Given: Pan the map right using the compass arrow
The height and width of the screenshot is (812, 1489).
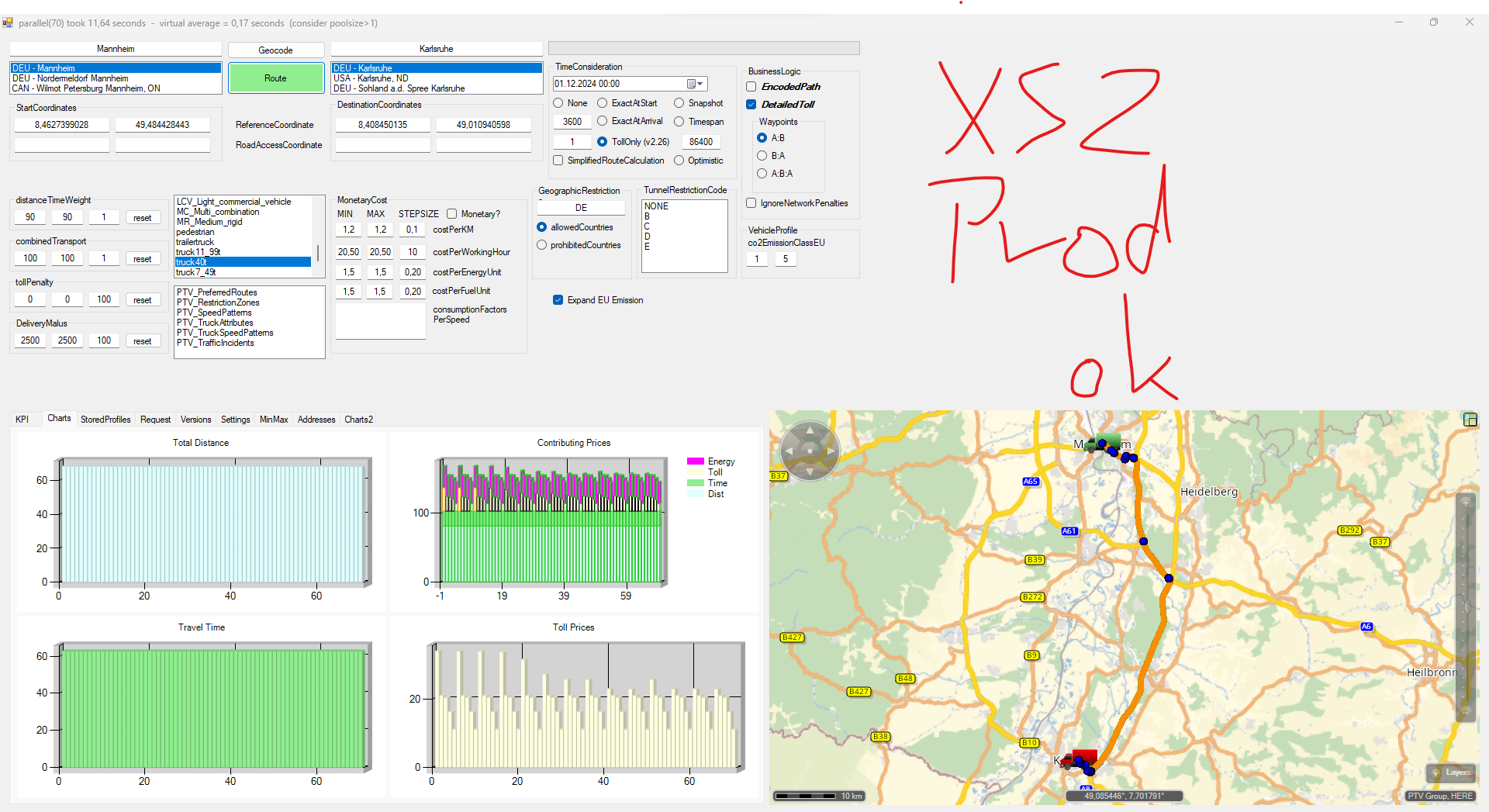Looking at the screenshot, I should [831, 451].
